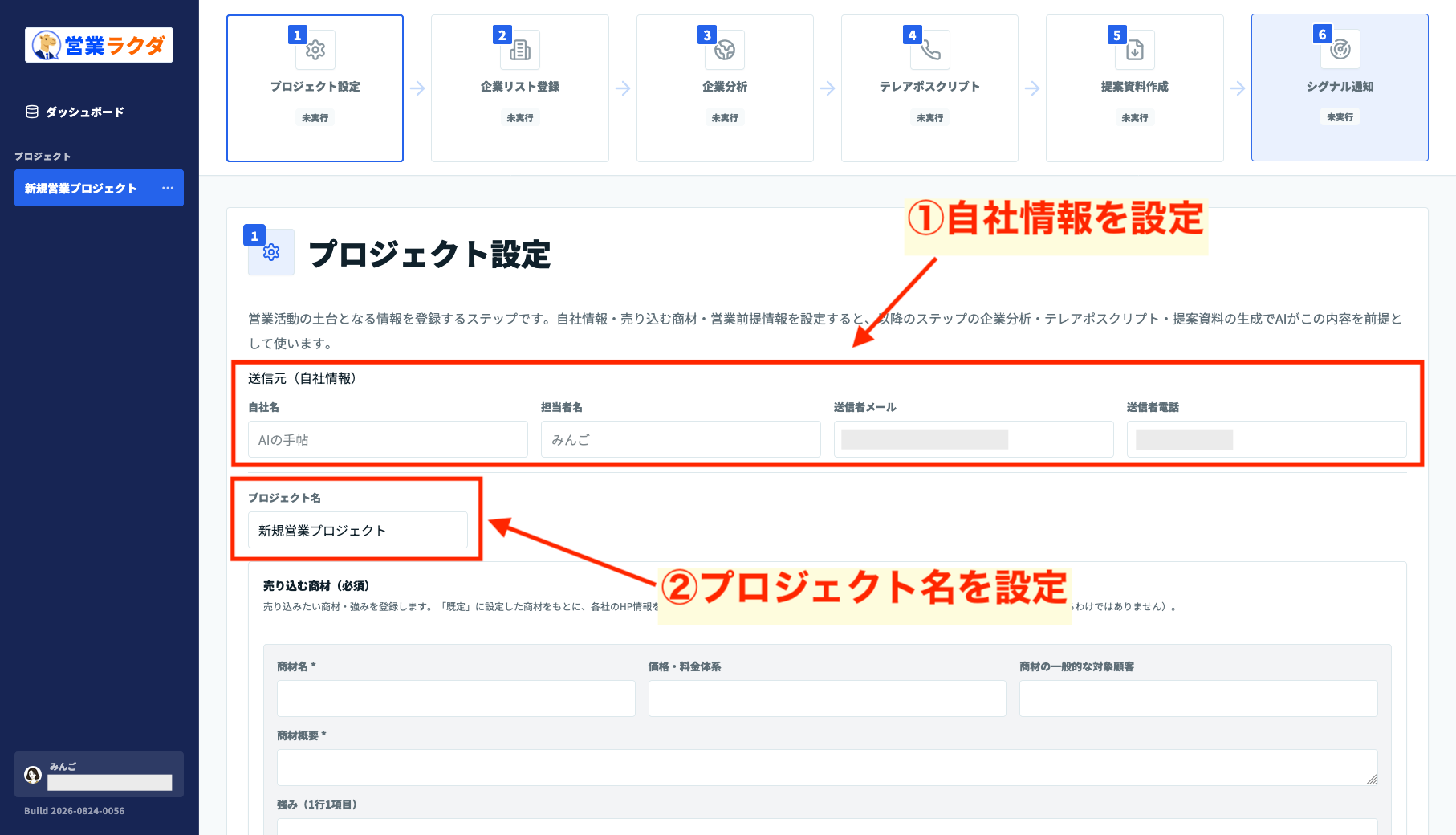The image size is (1456, 835).
Task: Open the ダッシュボード menu item
Action: click(x=75, y=112)
